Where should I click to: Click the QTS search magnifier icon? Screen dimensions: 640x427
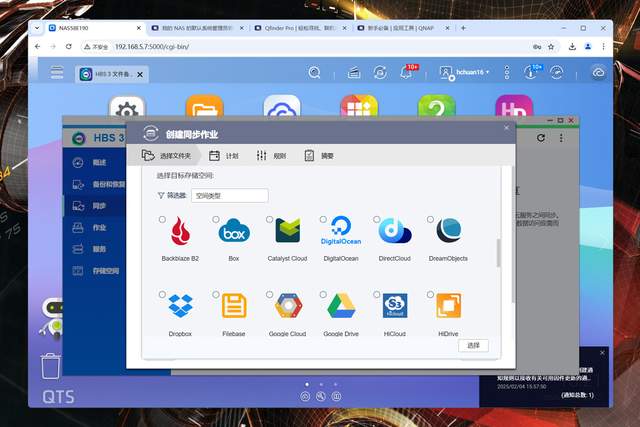314,73
